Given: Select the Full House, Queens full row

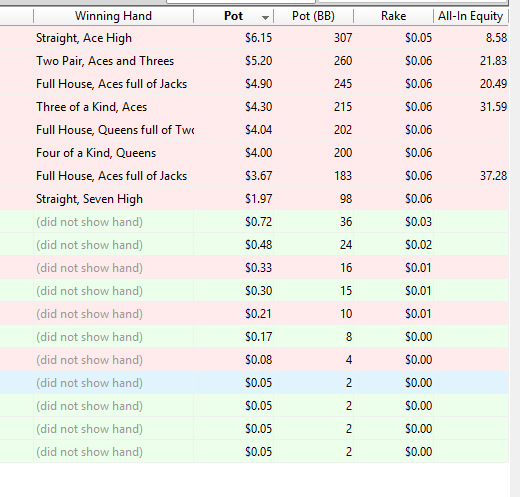Looking at the screenshot, I should [254, 130].
